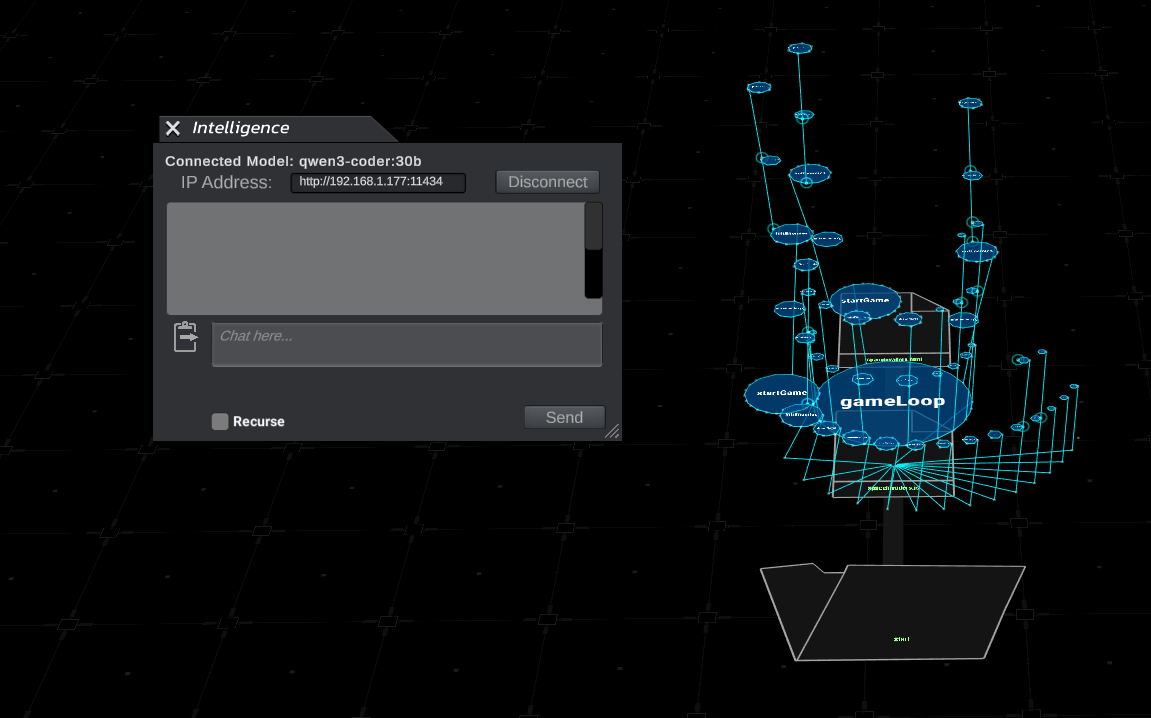Image resolution: width=1151 pixels, height=718 pixels.
Task: Select the StartGame node above the file box
Action: pos(865,300)
